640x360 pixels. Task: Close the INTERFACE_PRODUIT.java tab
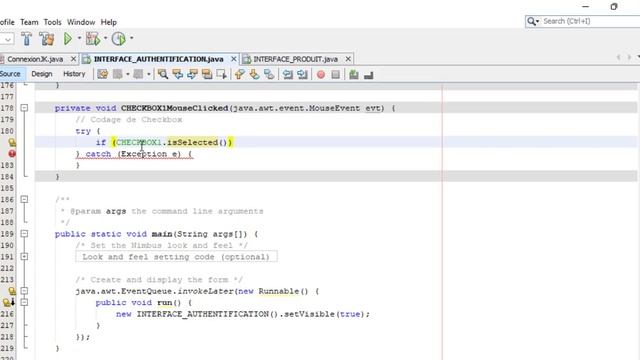tap(348, 59)
